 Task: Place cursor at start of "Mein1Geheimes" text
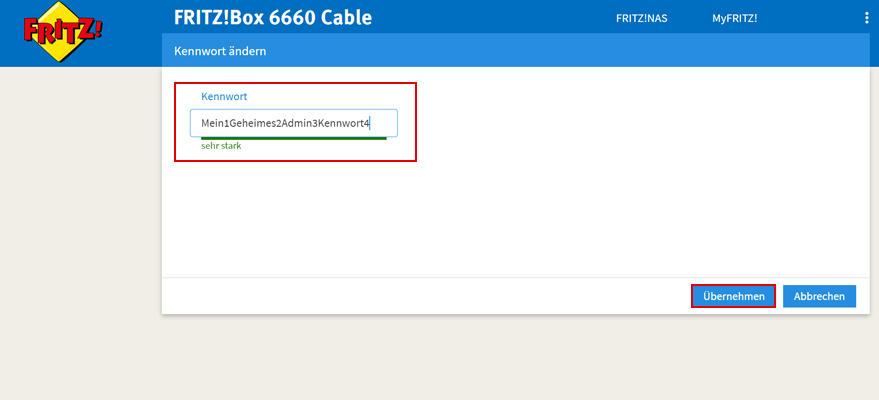pos(201,123)
